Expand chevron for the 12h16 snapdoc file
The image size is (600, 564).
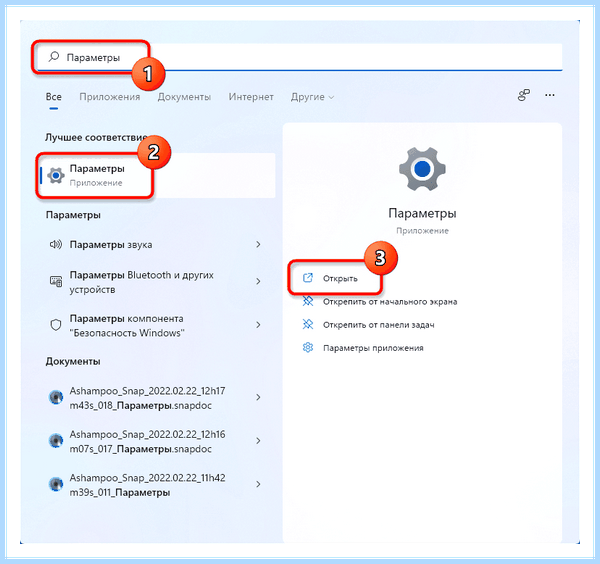pos(258,441)
